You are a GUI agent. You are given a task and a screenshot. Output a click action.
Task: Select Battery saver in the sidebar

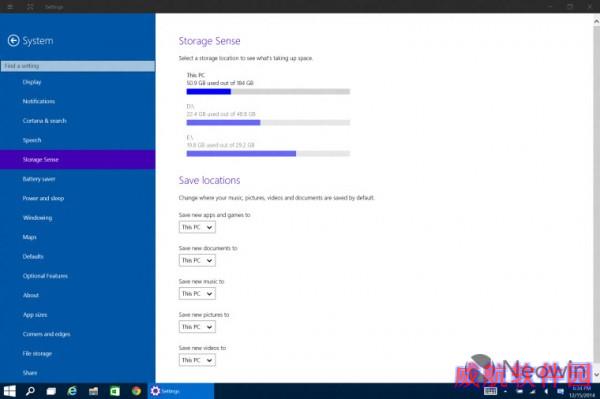(x=39, y=179)
